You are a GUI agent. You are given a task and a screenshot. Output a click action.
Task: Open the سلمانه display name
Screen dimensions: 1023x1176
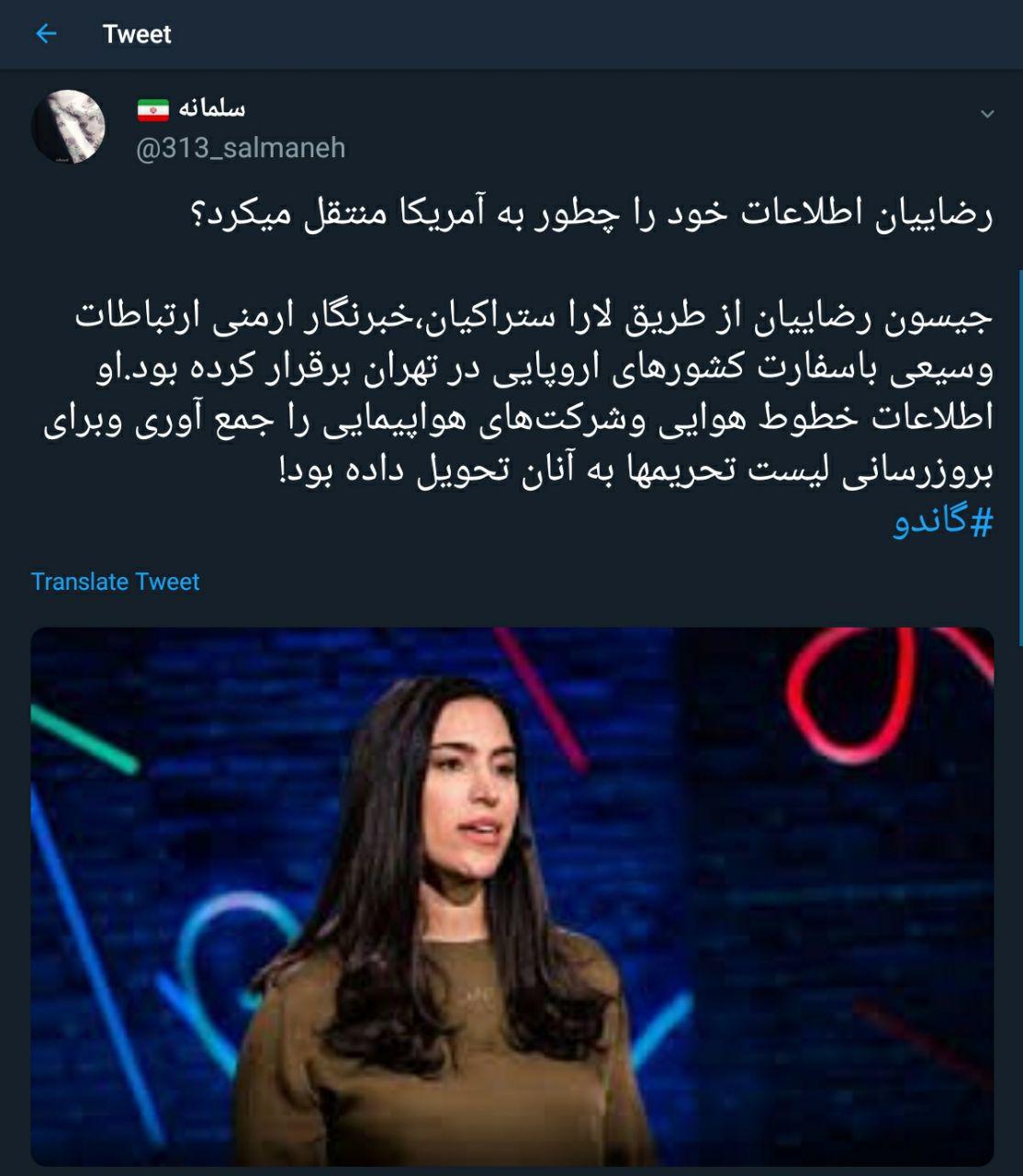click(x=211, y=108)
